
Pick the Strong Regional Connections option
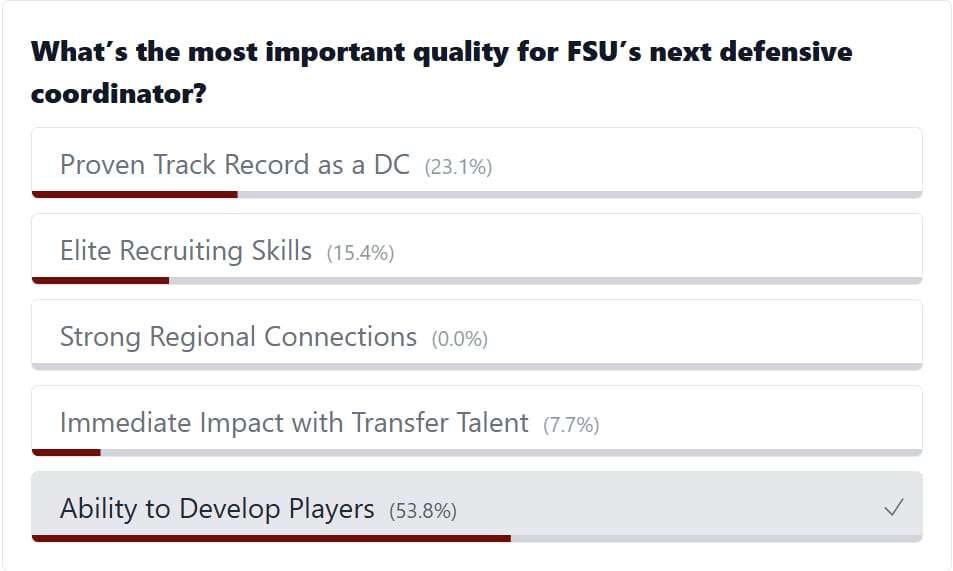tap(476, 334)
